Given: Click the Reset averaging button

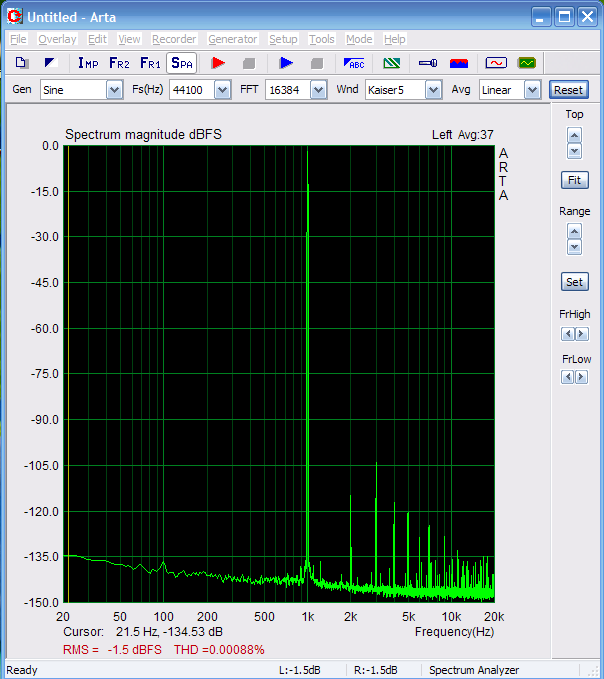Looking at the screenshot, I should pyautogui.click(x=568, y=90).
